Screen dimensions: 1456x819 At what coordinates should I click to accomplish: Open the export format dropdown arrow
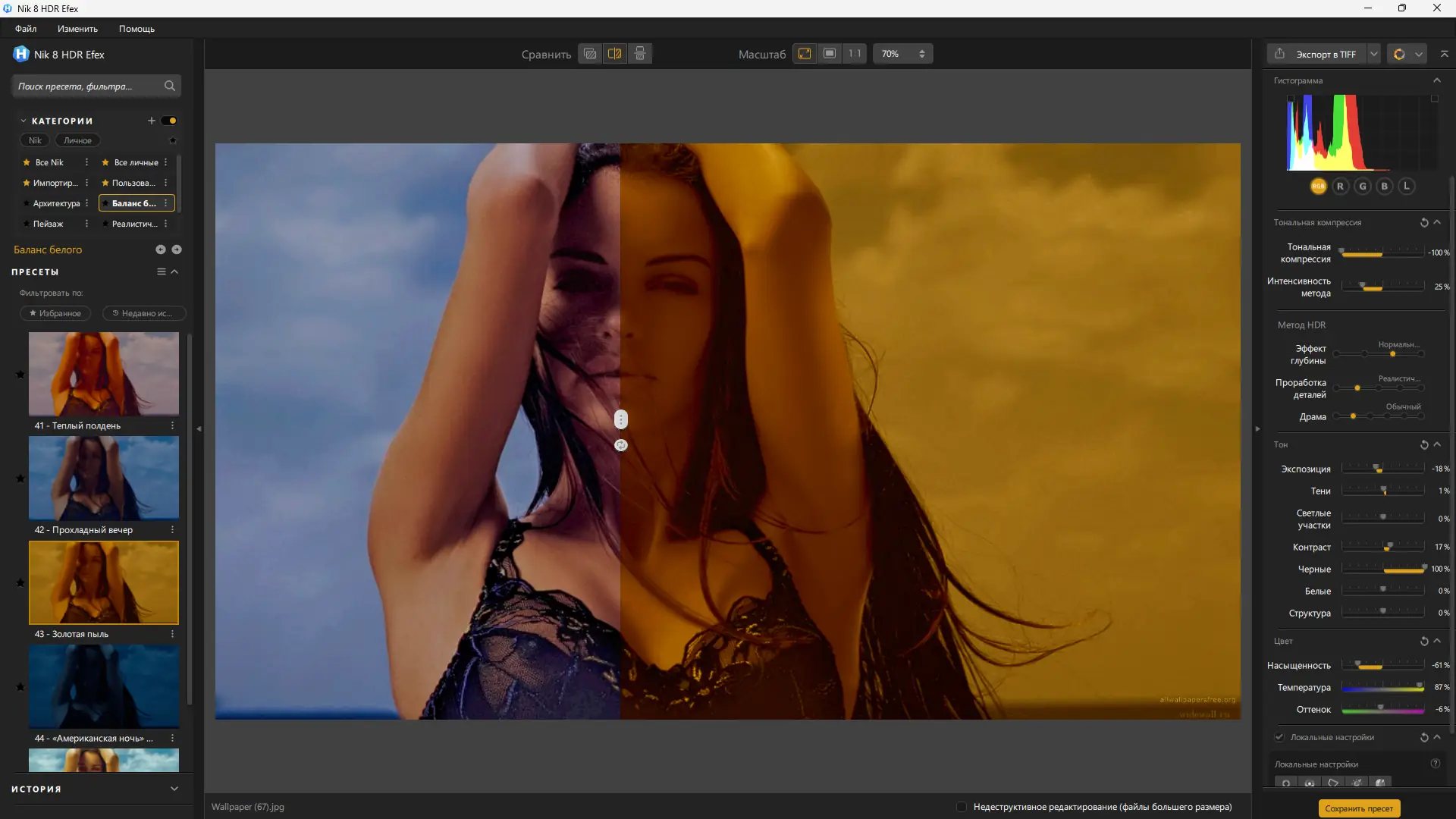pyautogui.click(x=1373, y=55)
